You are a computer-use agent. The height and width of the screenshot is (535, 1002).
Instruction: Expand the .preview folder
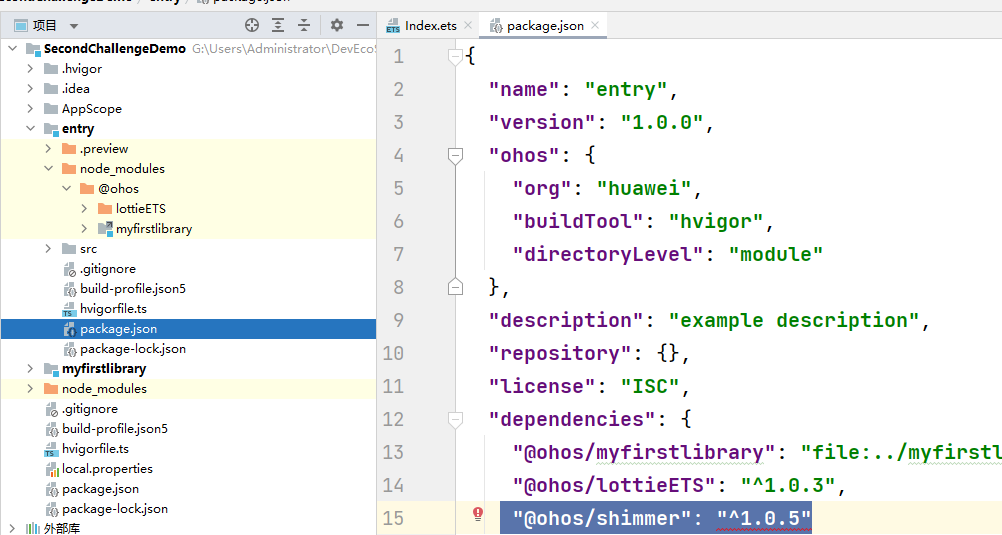pos(48,148)
